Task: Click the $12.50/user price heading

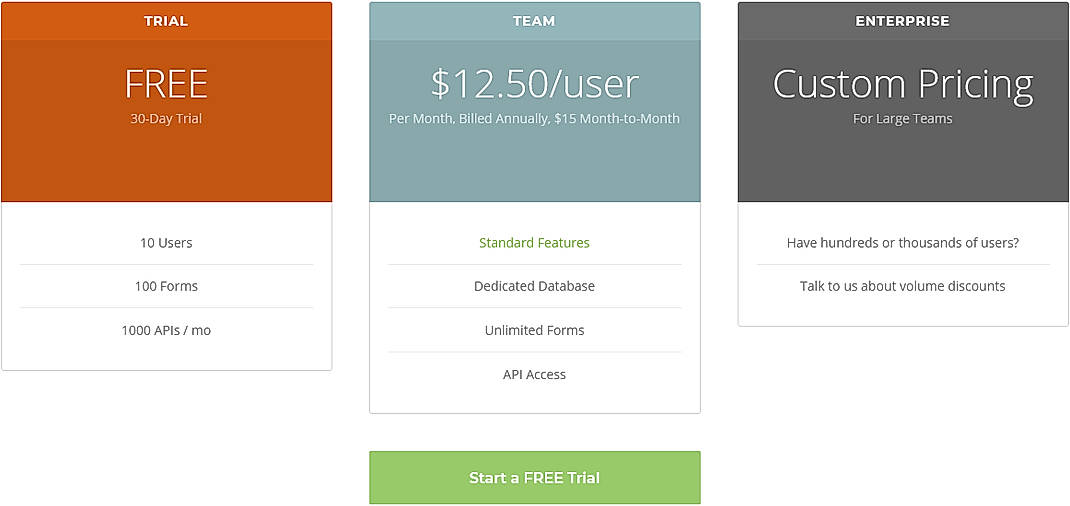Action: [x=534, y=84]
